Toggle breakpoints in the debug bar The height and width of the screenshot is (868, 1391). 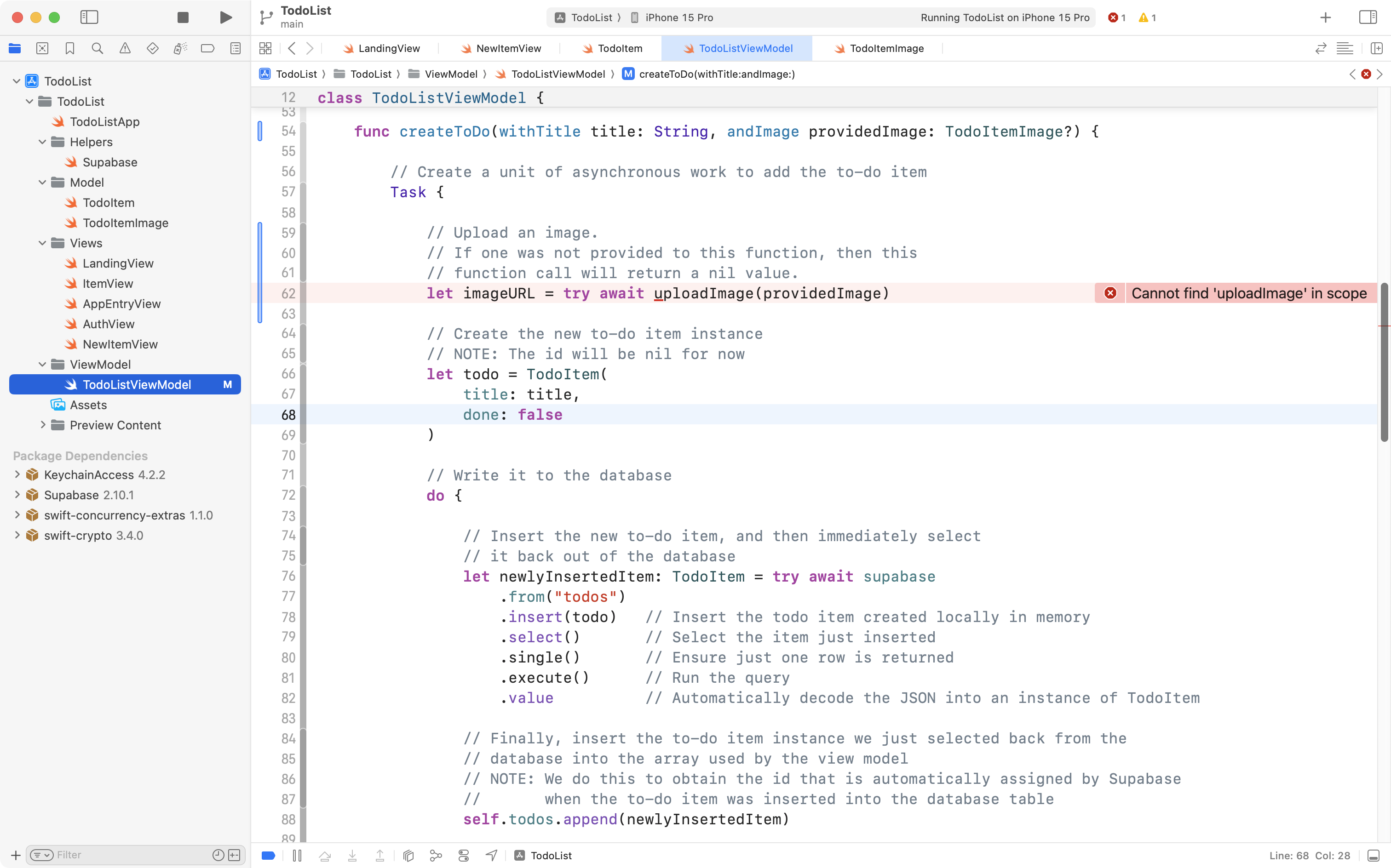click(268, 856)
